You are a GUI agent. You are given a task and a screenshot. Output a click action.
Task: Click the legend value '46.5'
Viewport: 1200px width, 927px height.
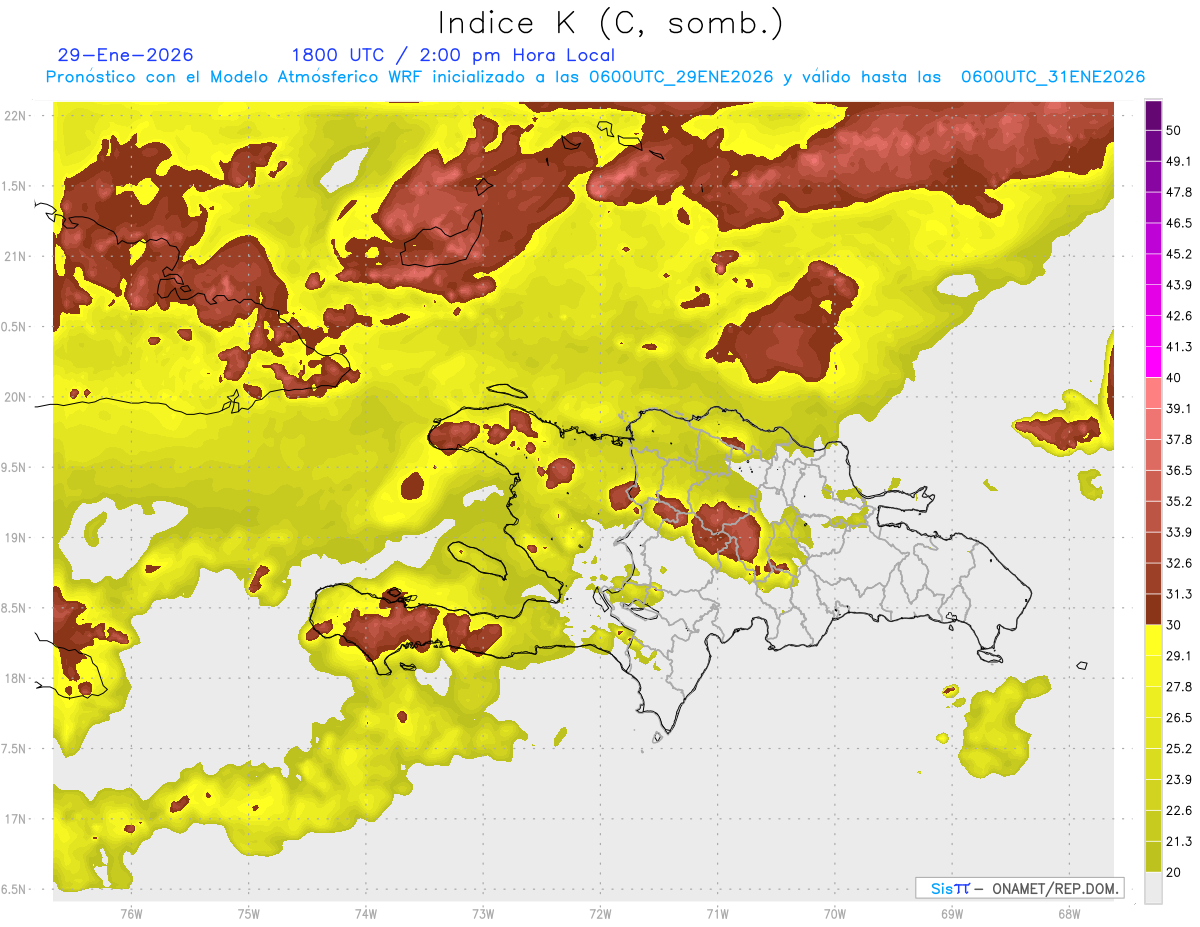1179,223
